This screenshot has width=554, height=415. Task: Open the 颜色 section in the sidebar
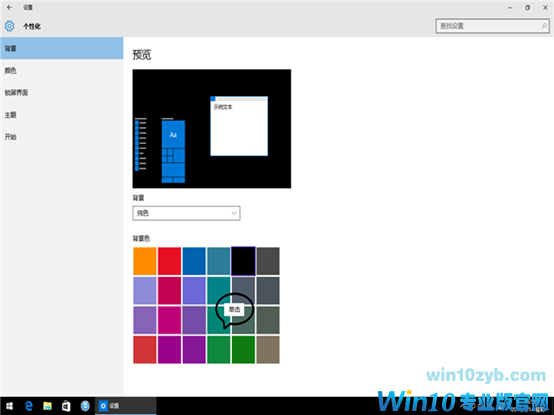62,71
